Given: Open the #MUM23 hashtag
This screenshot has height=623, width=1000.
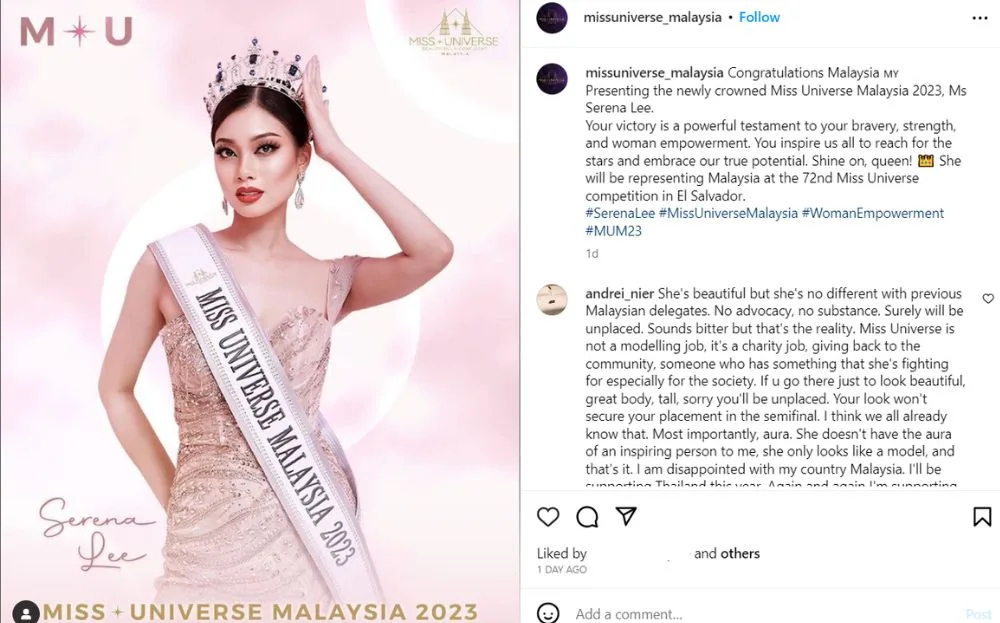Looking at the screenshot, I should (x=614, y=231).
